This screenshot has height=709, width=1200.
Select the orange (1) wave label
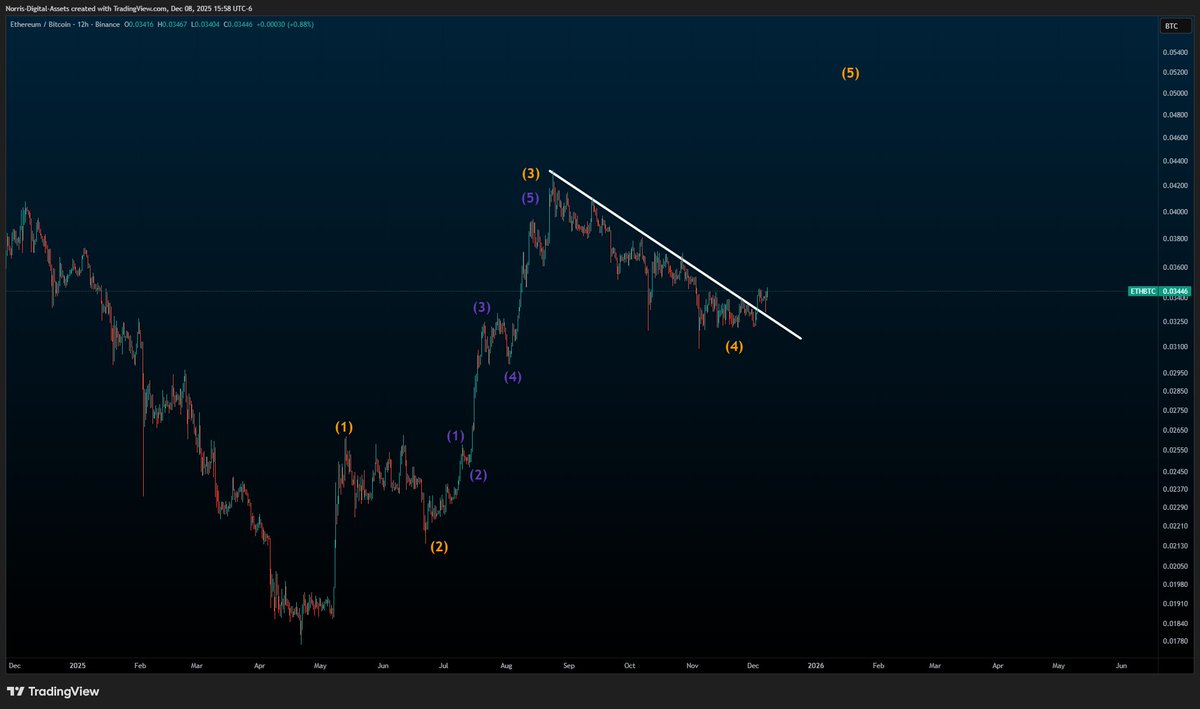coord(344,427)
